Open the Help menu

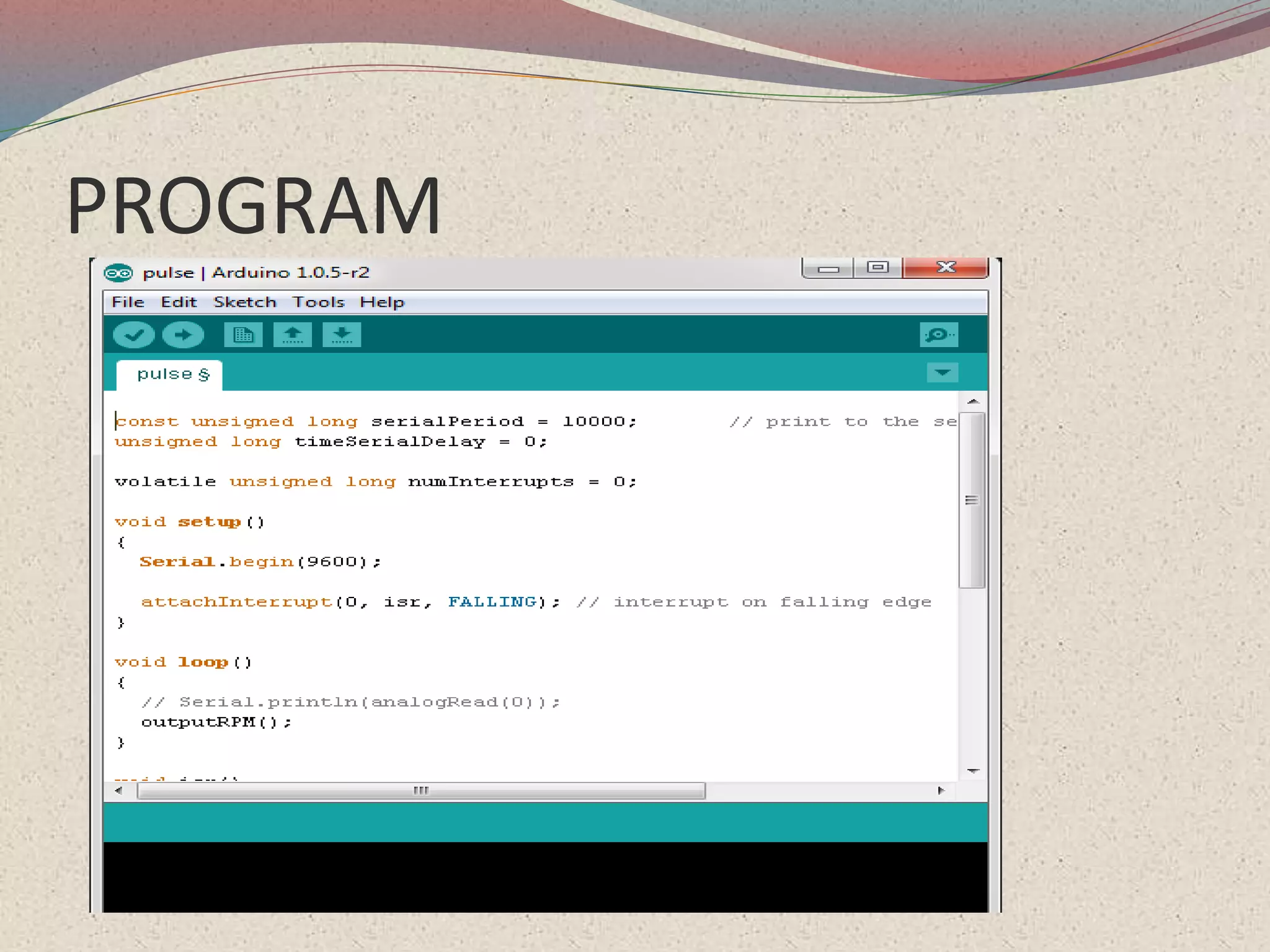click(x=382, y=302)
